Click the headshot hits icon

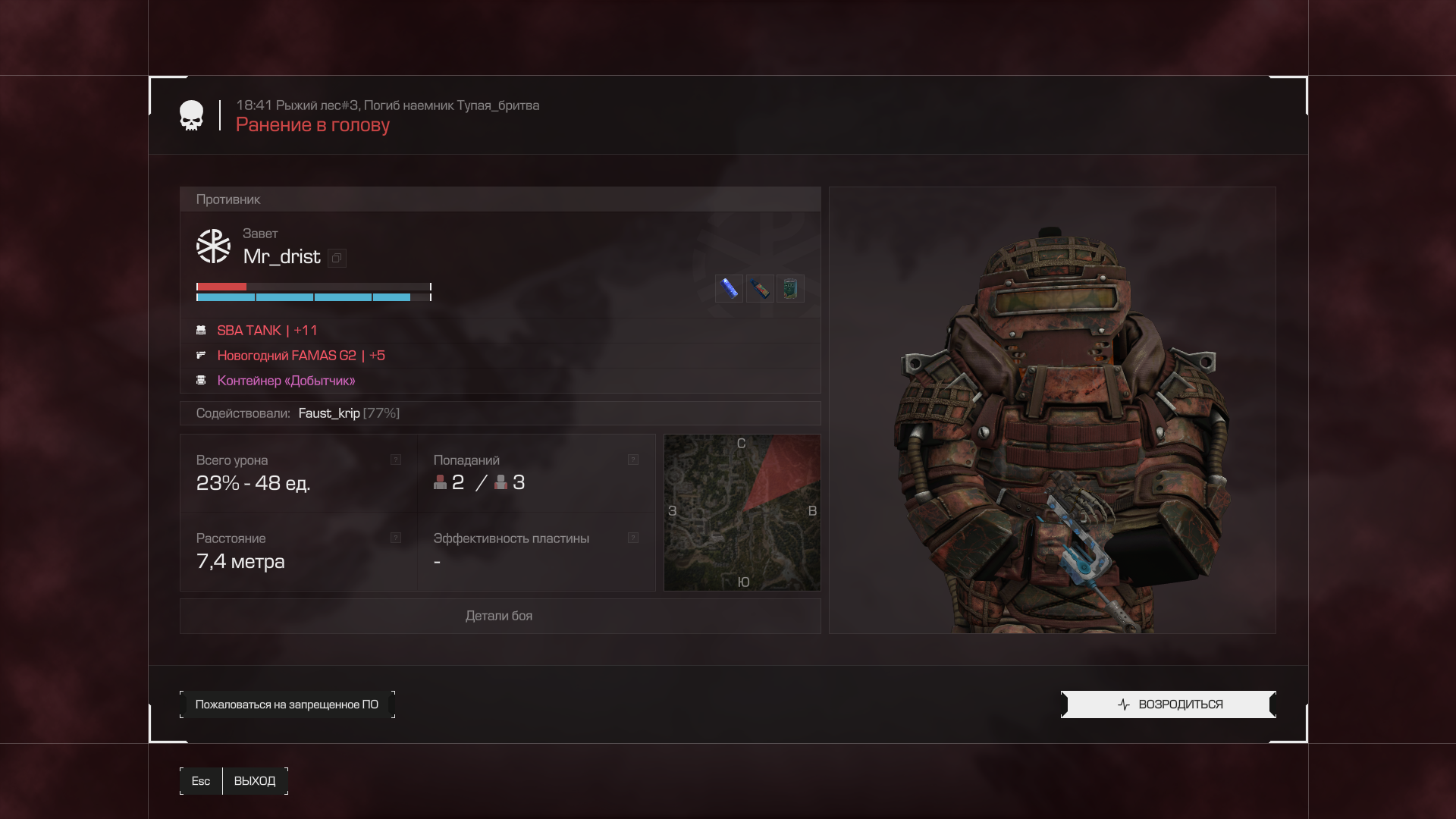(x=440, y=482)
